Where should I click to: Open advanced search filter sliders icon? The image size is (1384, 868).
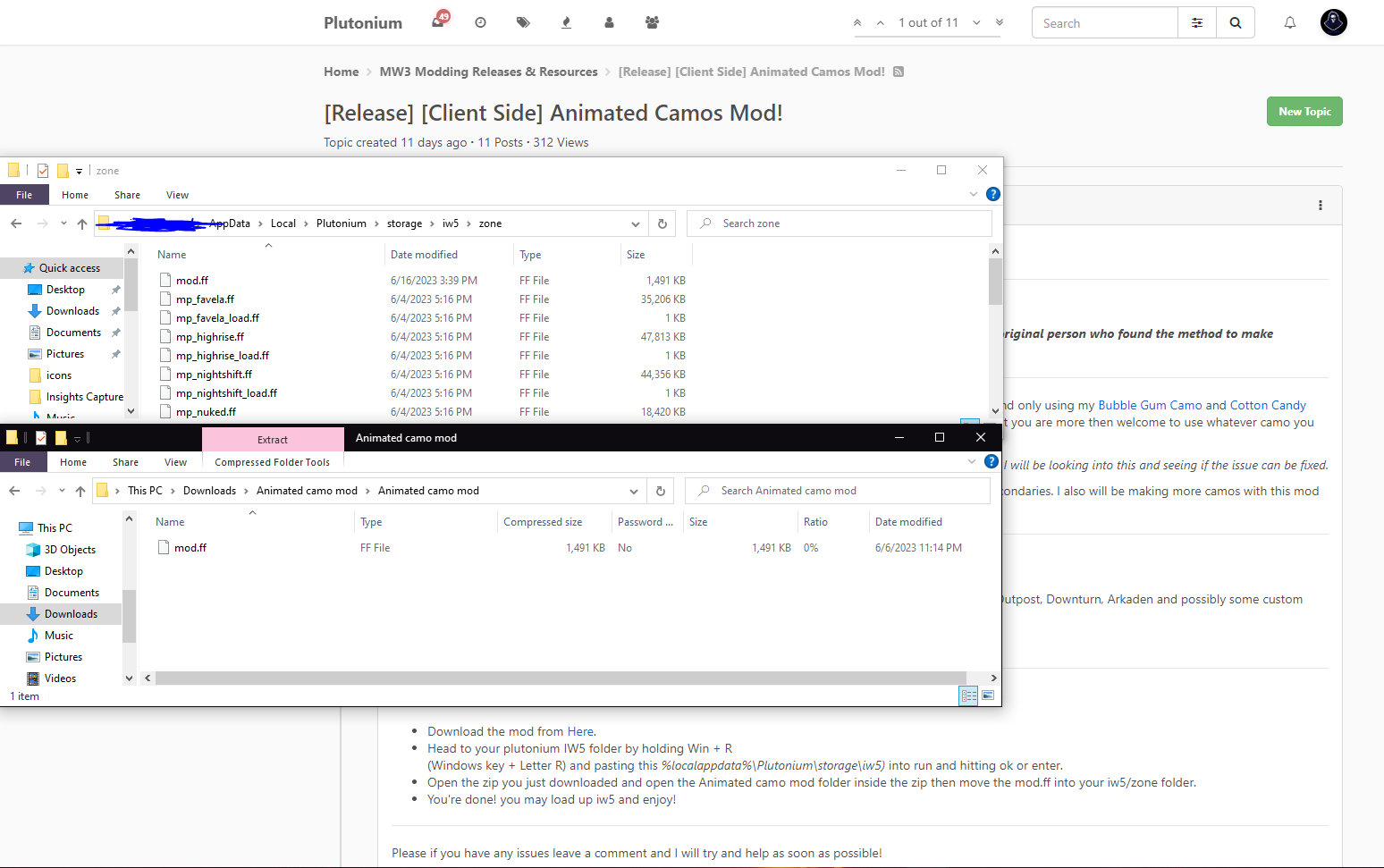(1197, 23)
